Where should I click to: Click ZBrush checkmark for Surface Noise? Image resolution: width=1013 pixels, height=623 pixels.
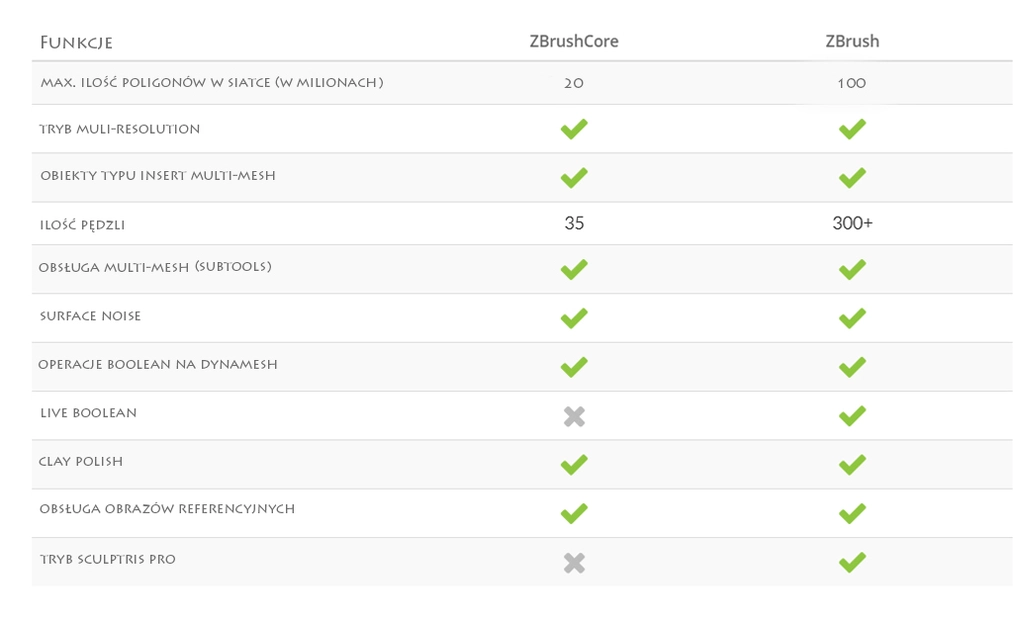point(852,318)
